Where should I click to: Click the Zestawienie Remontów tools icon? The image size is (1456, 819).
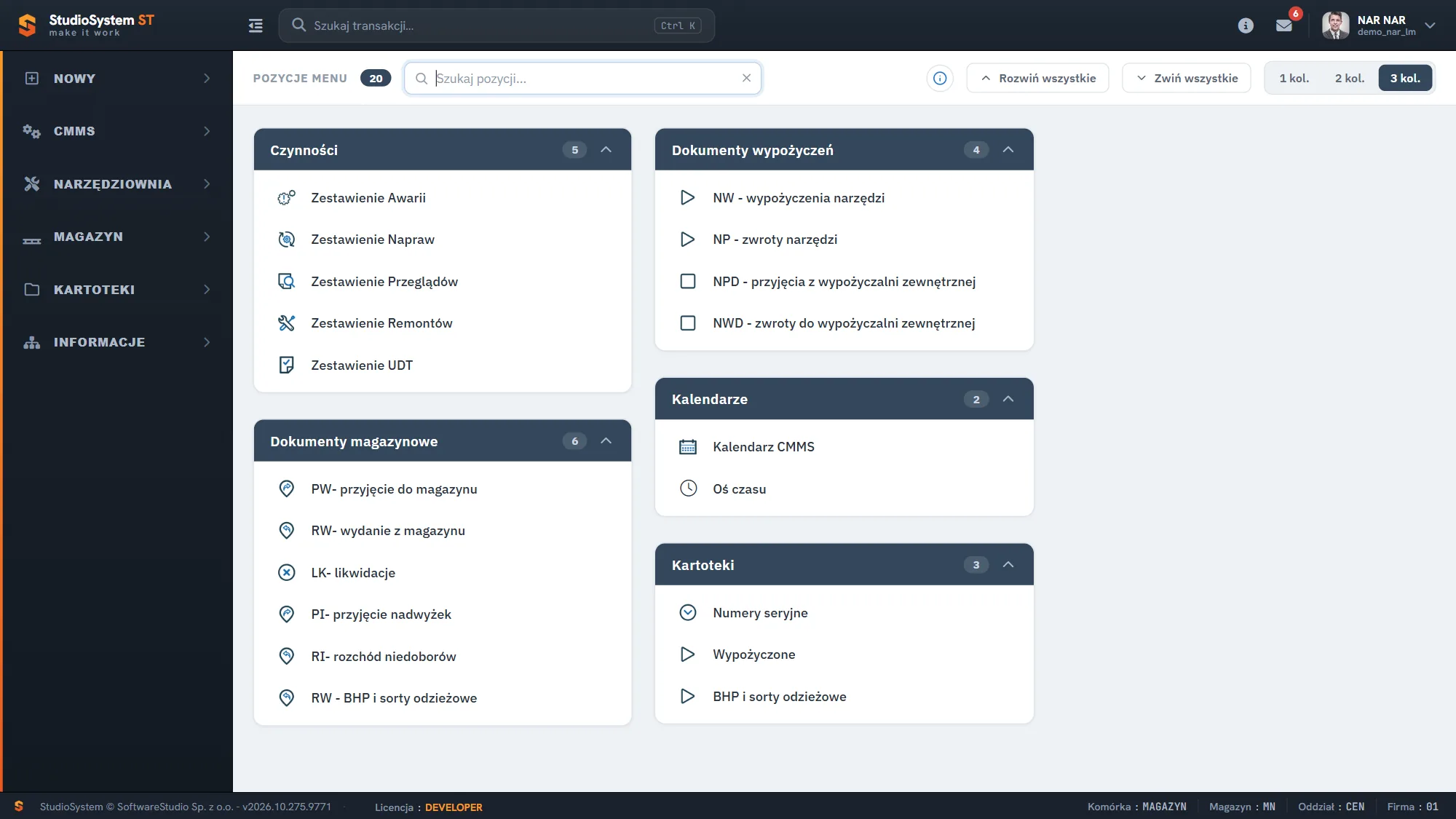point(287,323)
